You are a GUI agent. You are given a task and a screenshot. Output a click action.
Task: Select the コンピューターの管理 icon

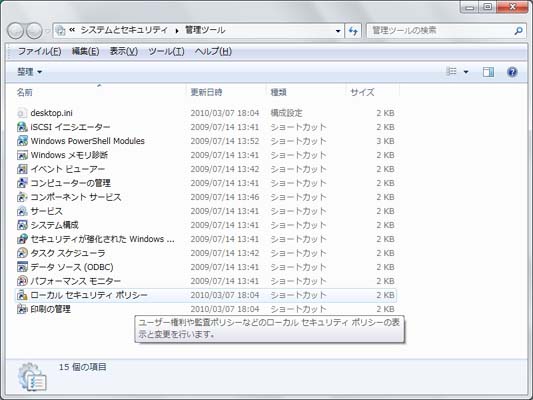[x=22, y=183]
